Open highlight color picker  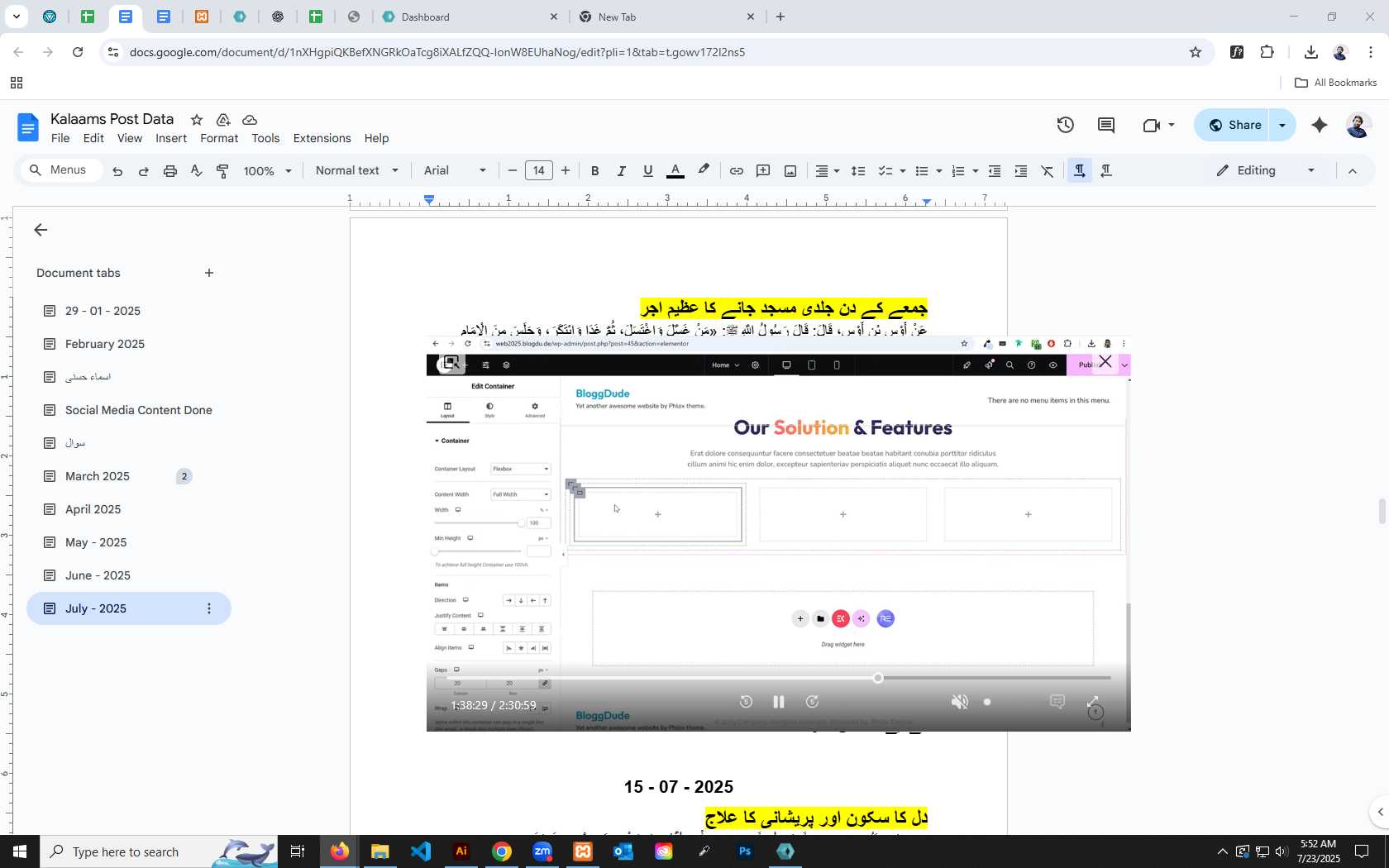tap(704, 170)
